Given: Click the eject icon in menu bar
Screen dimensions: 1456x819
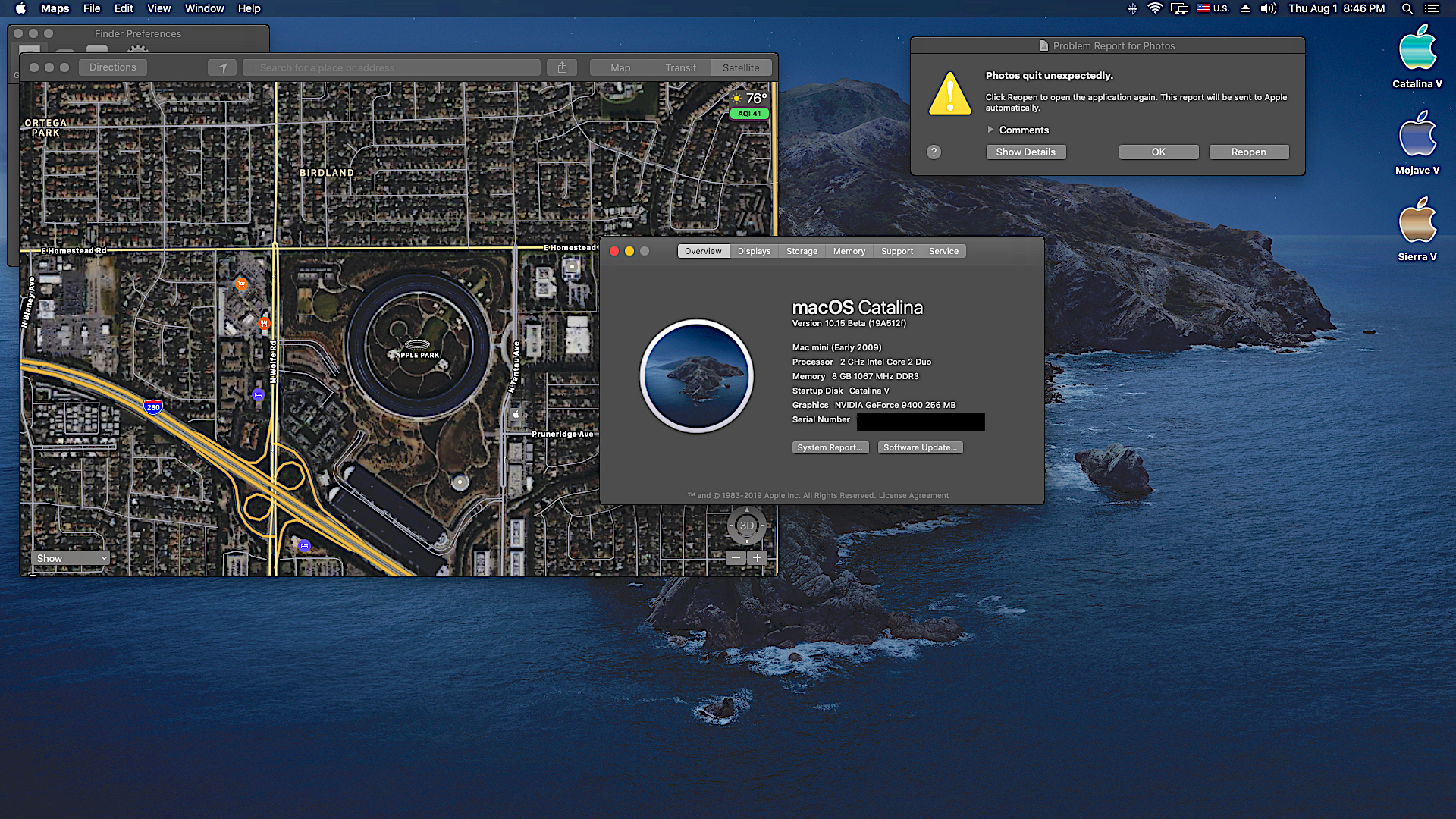Looking at the screenshot, I should pyautogui.click(x=1245, y=8).
